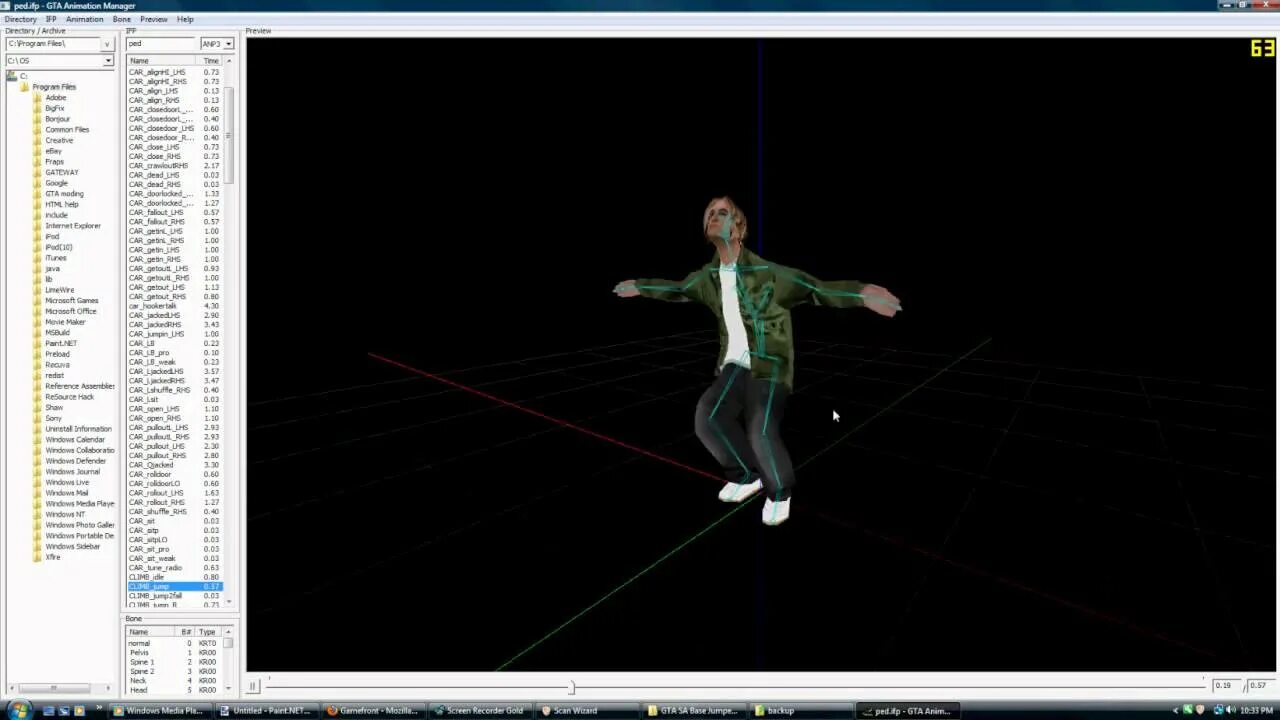Select animation CAR_crawloutRHS
This screenshot has height=720, width=1280.
tap(175, 166)
